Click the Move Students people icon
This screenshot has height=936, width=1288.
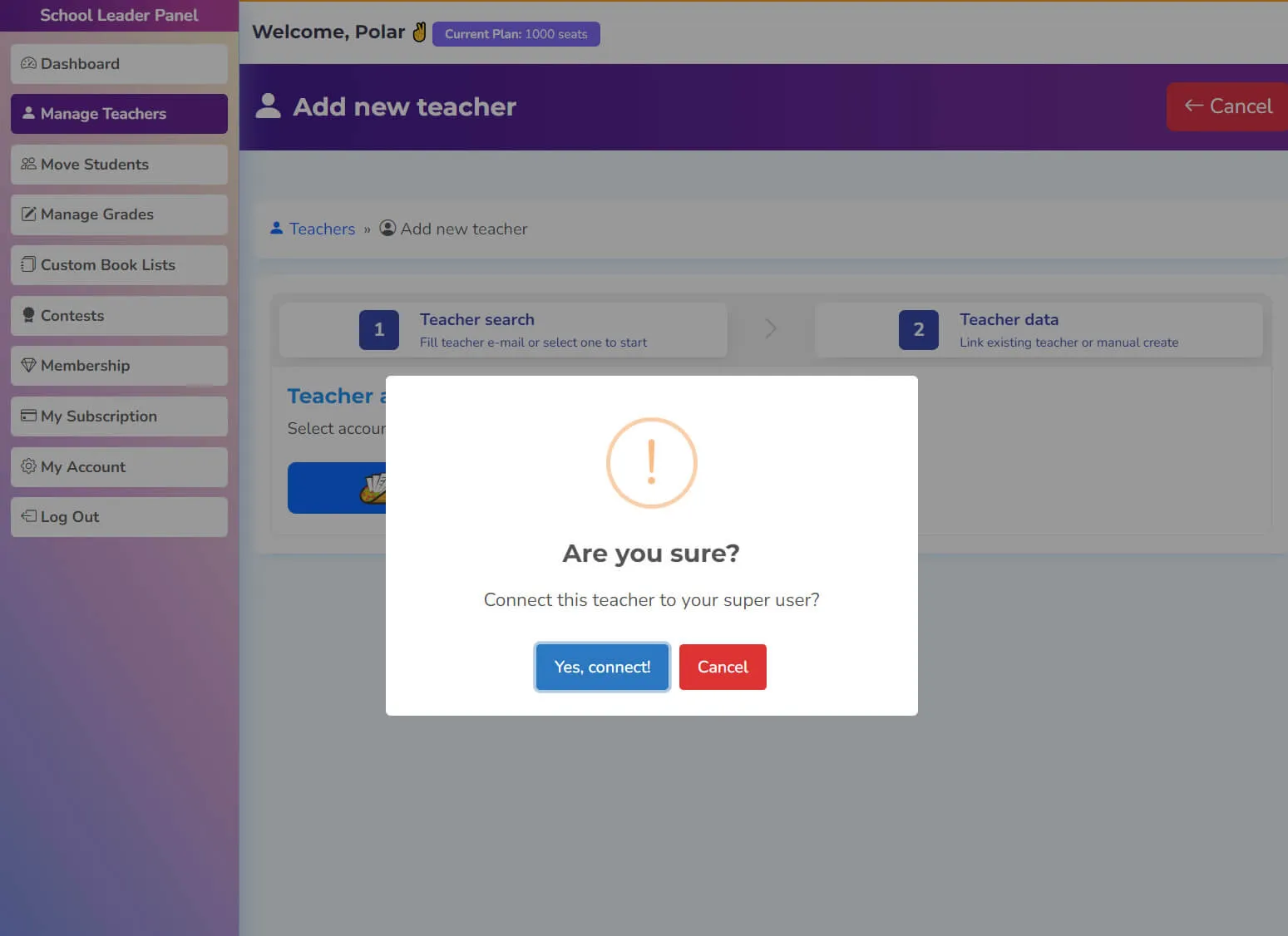[28, 164]
